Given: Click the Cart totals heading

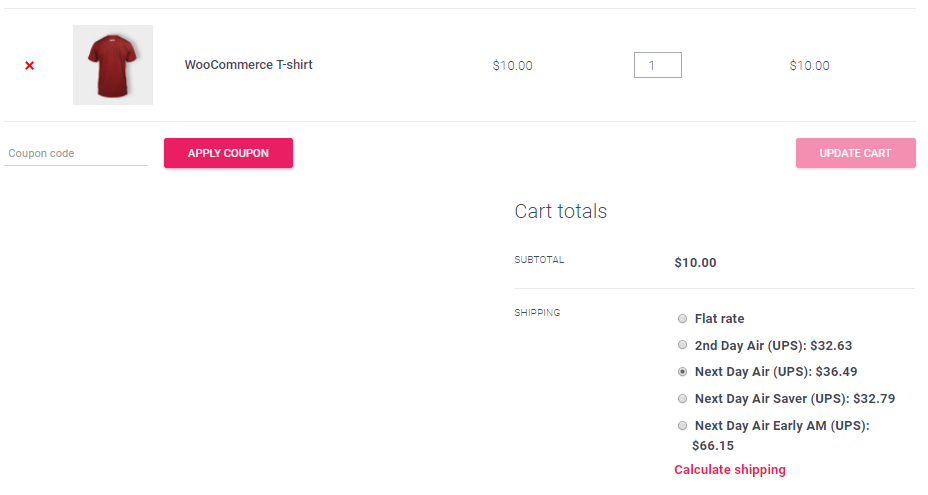Looking at the screenshot, I should click(x=560, y=211).
